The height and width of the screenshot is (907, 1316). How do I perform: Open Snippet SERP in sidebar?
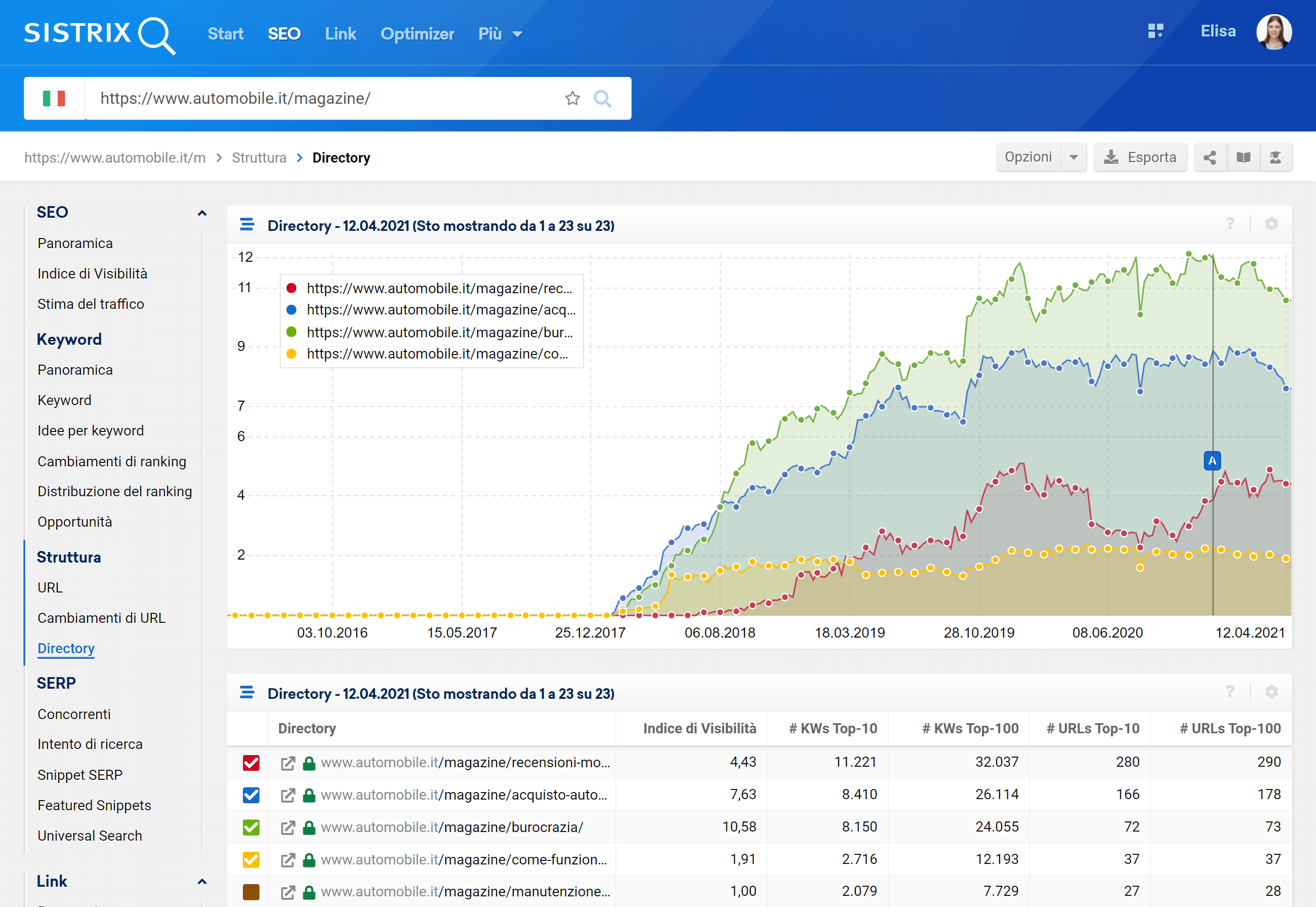pyautogui.click(x=80, y=775)
